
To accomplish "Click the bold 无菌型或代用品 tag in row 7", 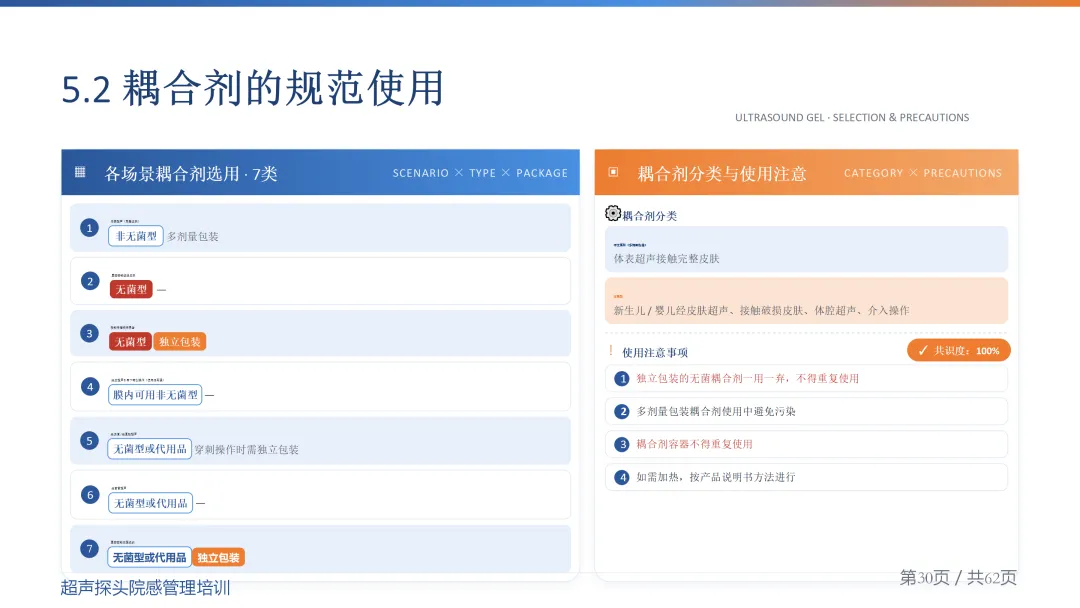I will tap(149, 557).
